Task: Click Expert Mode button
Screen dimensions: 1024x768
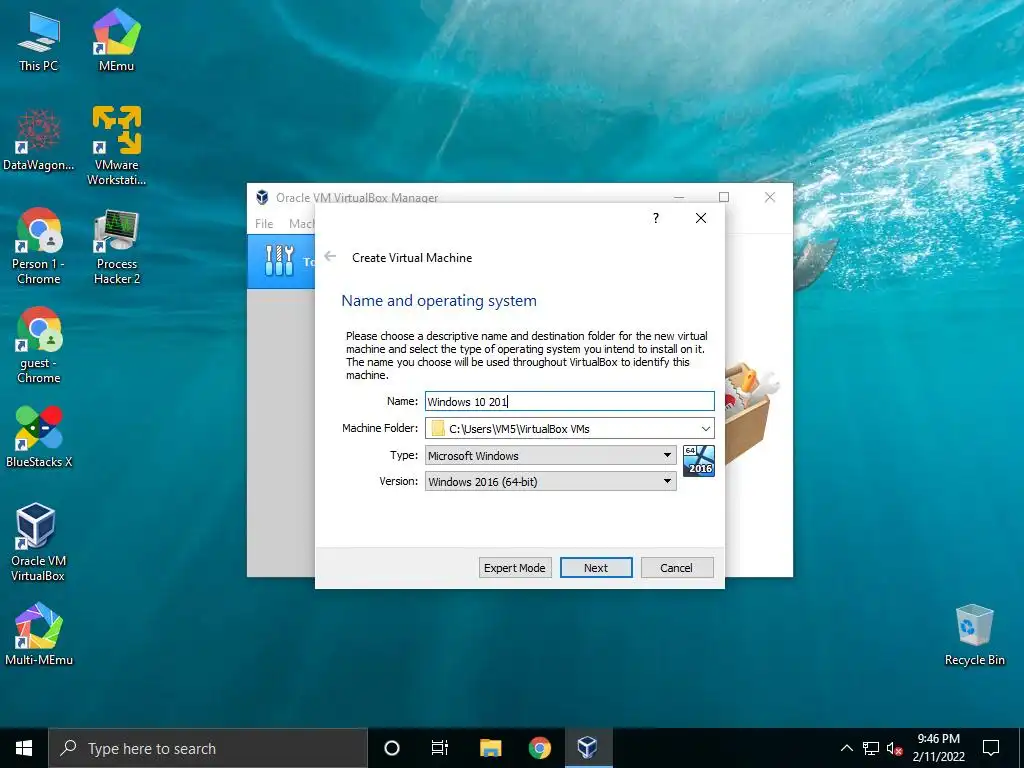Action: coord(515,568)
